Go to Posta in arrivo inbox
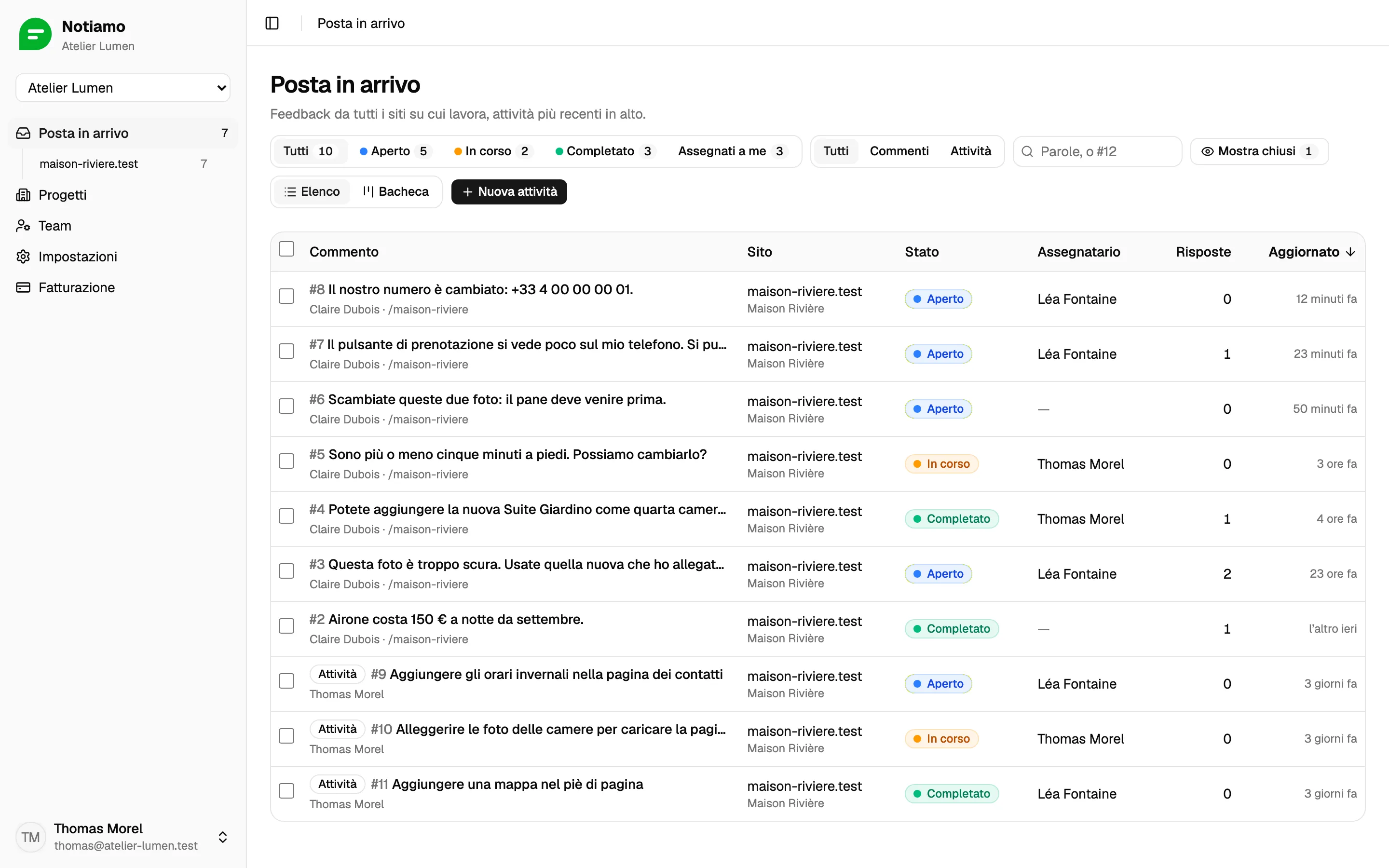The height and width of the screenshot is (868, 1389). [x=123, y=133]
